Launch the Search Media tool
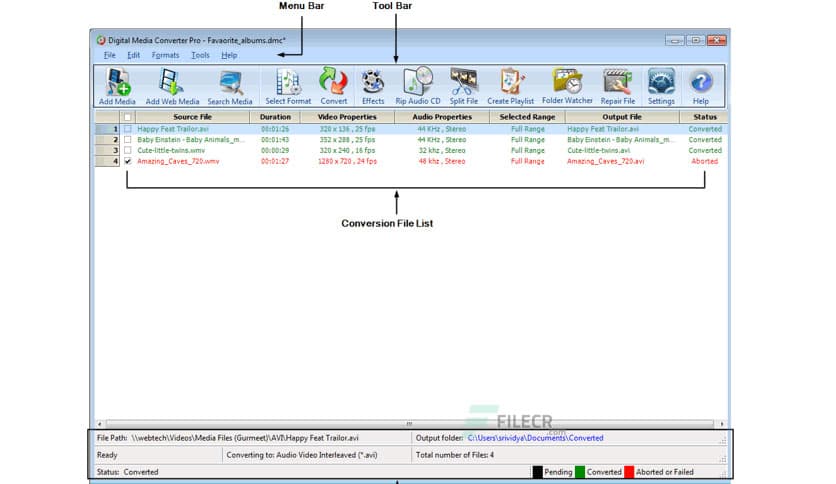This screenshot has height=484, width=836. [230, 86]
